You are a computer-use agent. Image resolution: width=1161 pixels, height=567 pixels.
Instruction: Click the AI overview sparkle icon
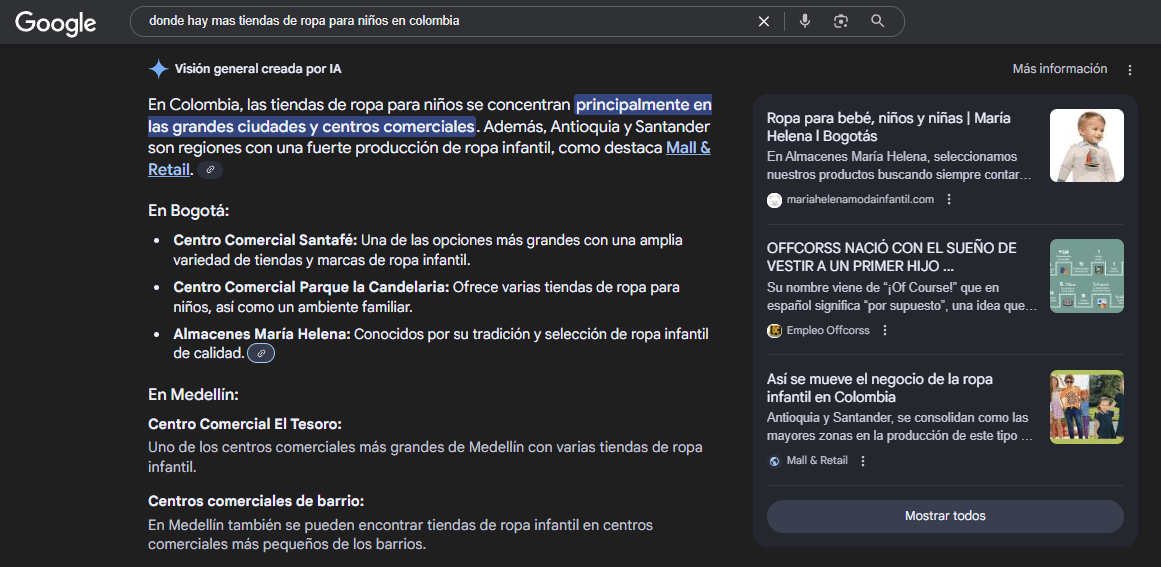coord(158,69)
